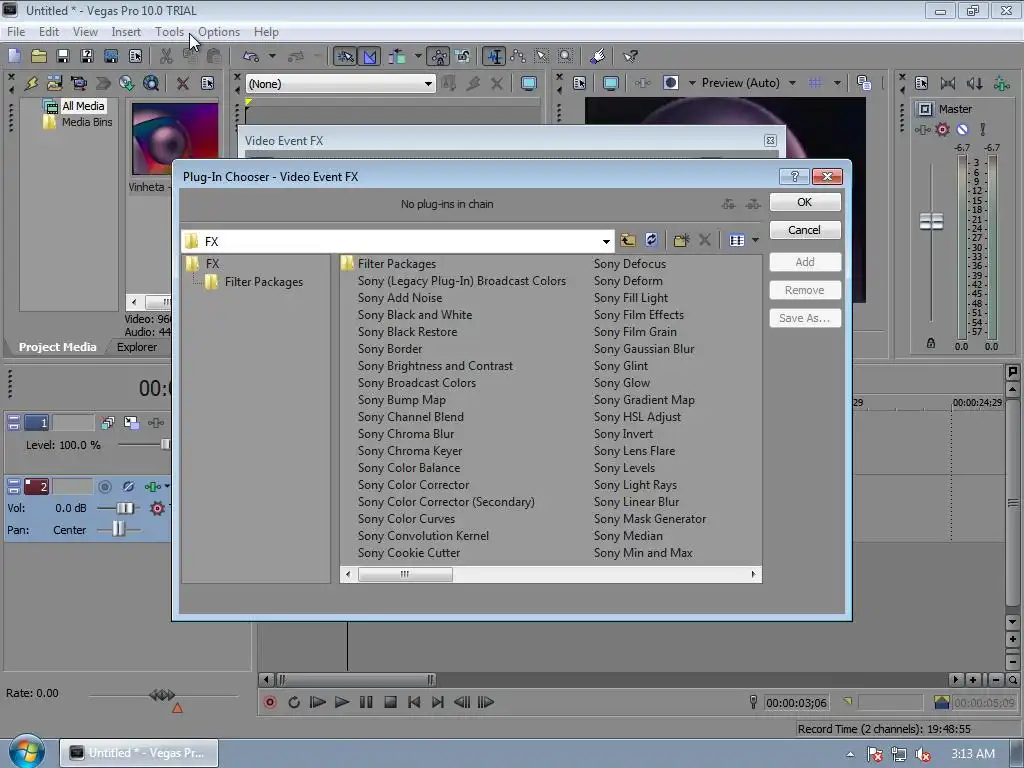Open the Undo history dropdown arrow

click(x=272, y=56)
